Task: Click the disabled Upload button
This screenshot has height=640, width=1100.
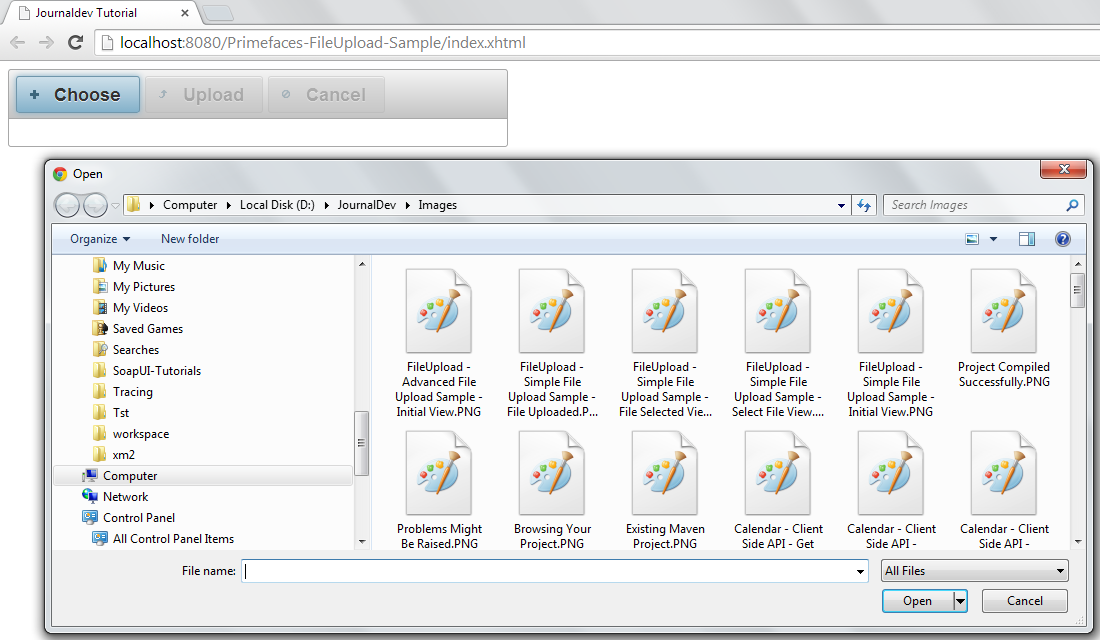Action: (203, 95)
